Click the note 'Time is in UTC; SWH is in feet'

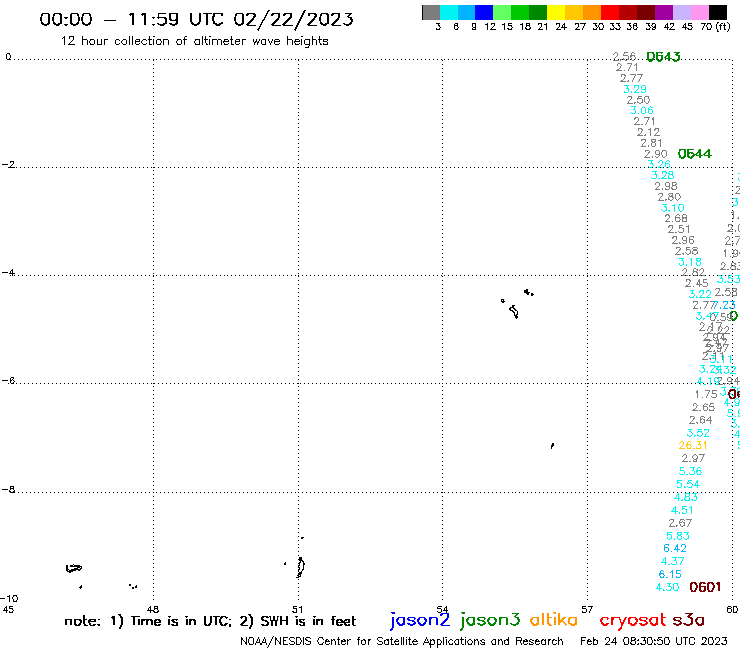(x=210, y=621)
